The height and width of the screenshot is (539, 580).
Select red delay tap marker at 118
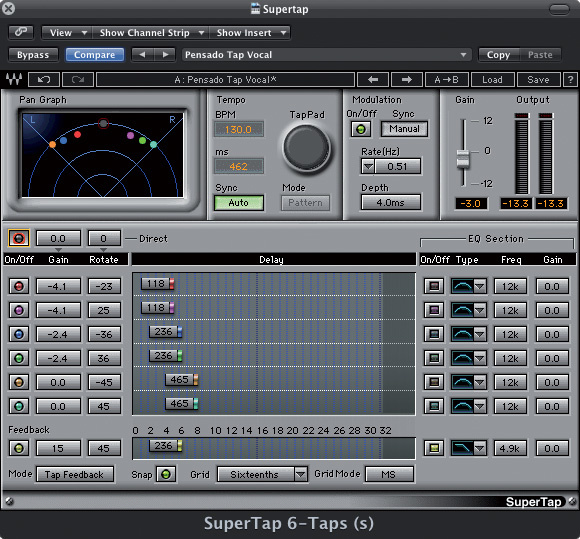click(x=158, y=284)
